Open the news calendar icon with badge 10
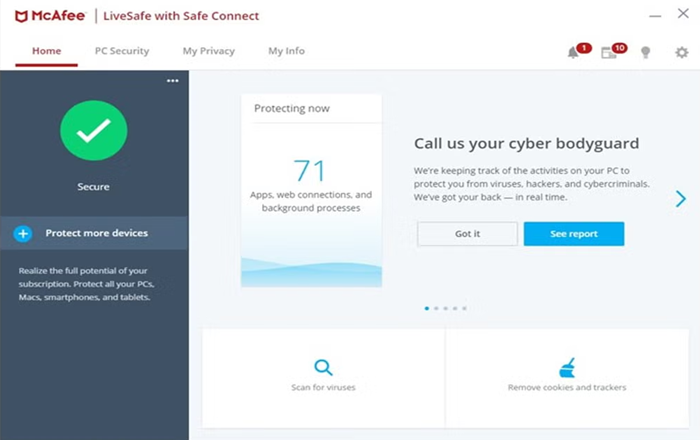Screen dimensions: 700x440 coord(608,53)
